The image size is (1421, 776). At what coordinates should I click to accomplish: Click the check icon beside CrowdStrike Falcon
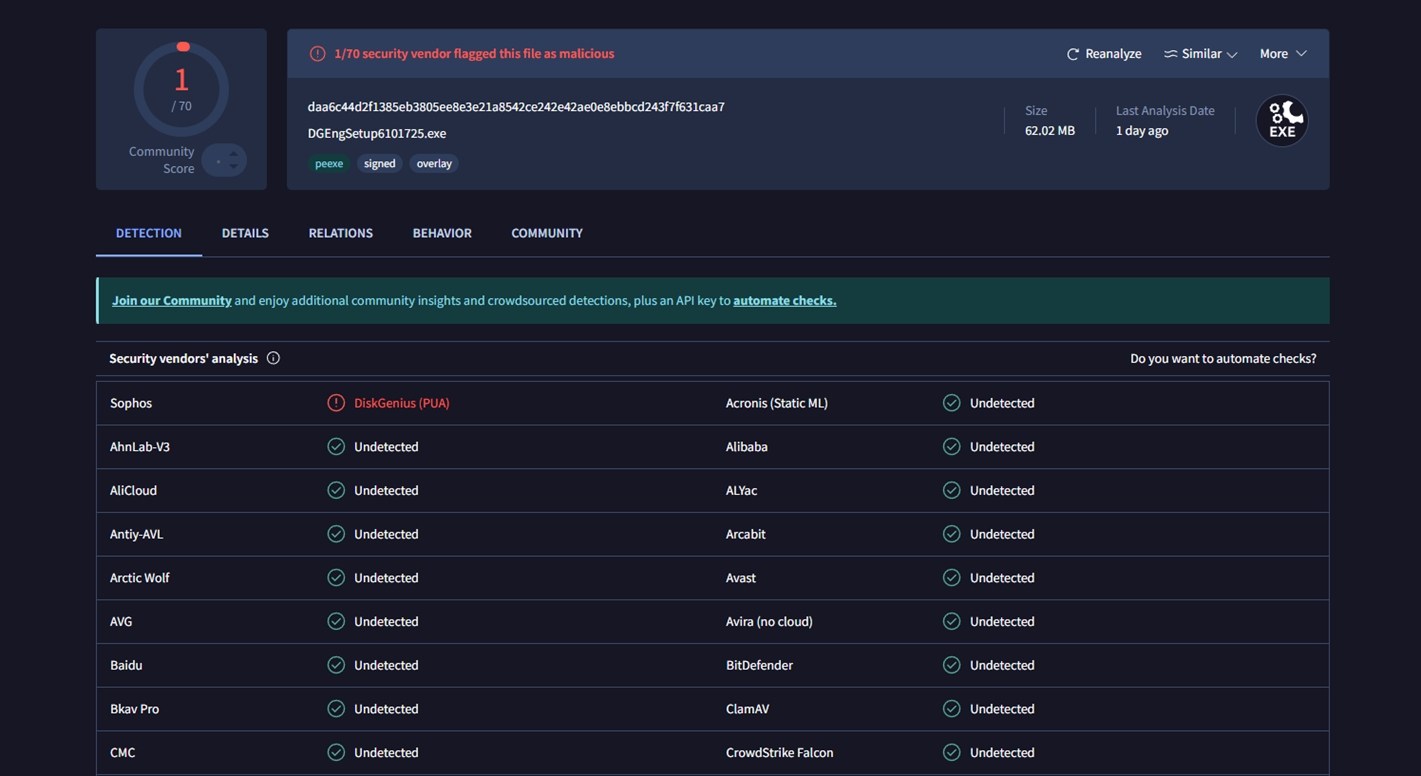click(951, 752)
